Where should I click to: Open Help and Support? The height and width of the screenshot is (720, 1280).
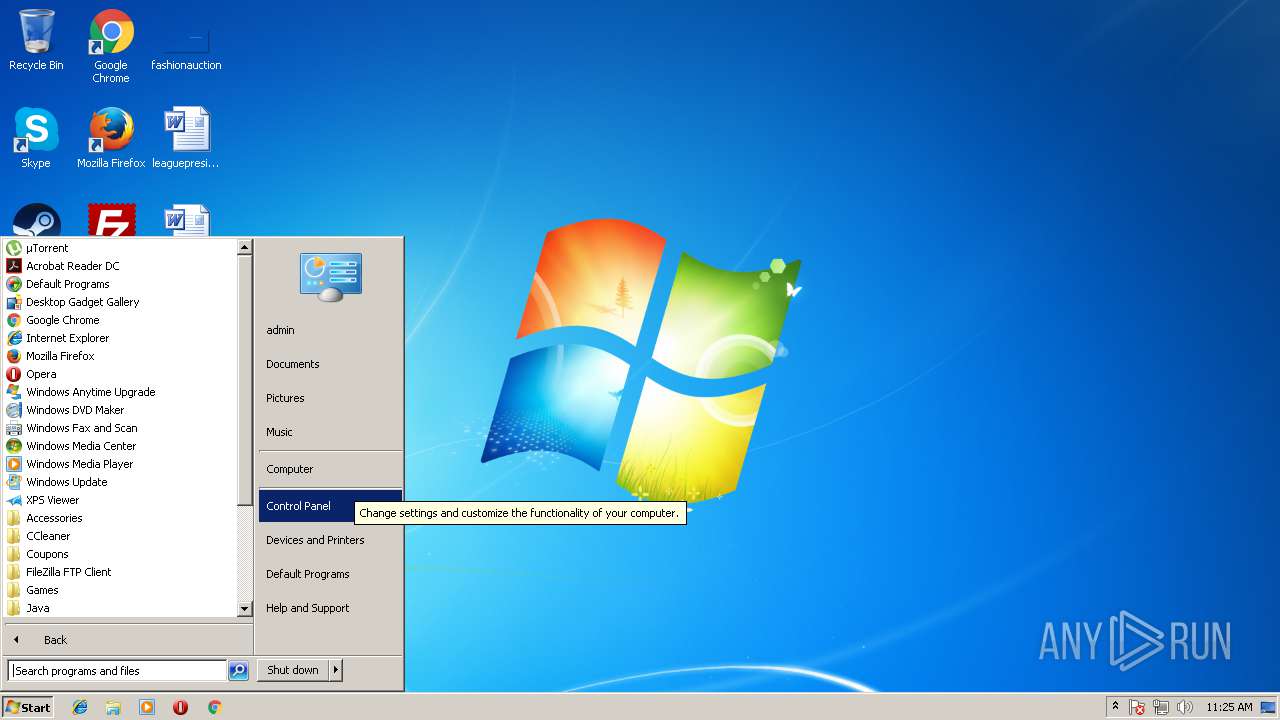(x=330, y=608)
